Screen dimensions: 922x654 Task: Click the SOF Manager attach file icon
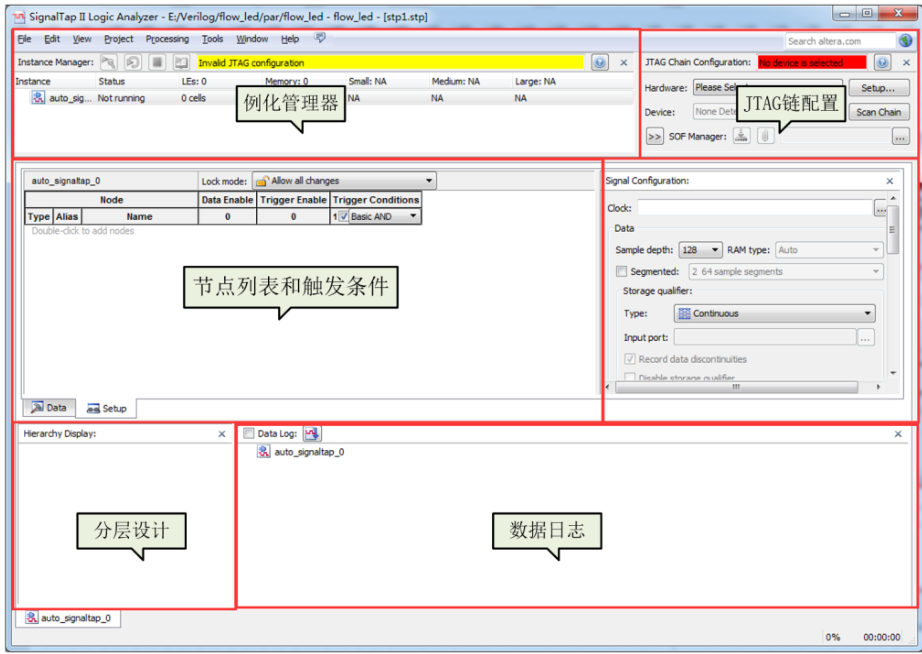765,136
